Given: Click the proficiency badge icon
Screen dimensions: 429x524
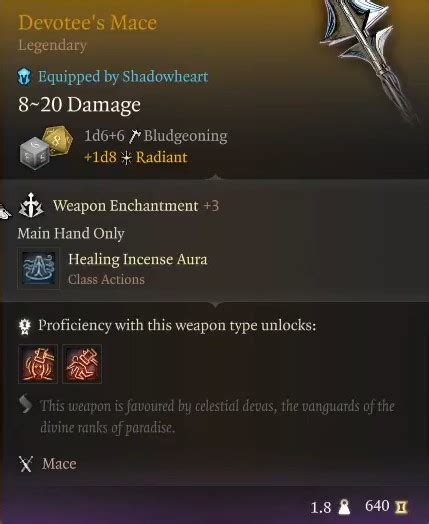Looking at the screenshot, I should [25, 326].
